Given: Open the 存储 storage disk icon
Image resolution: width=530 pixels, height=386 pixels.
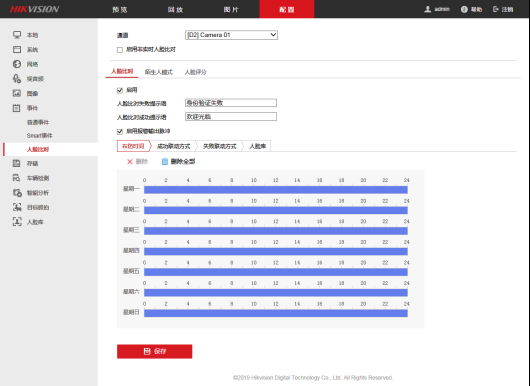Looking at the screenshot, I should point(17,163).
